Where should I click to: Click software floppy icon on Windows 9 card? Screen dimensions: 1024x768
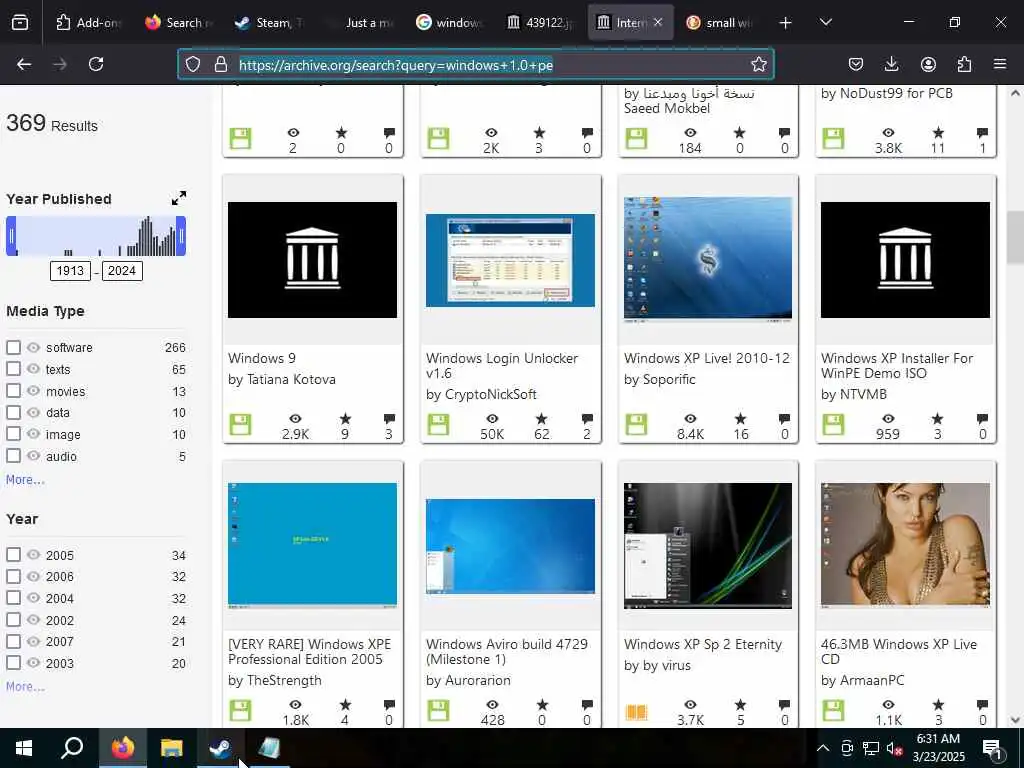pos(240,424)
